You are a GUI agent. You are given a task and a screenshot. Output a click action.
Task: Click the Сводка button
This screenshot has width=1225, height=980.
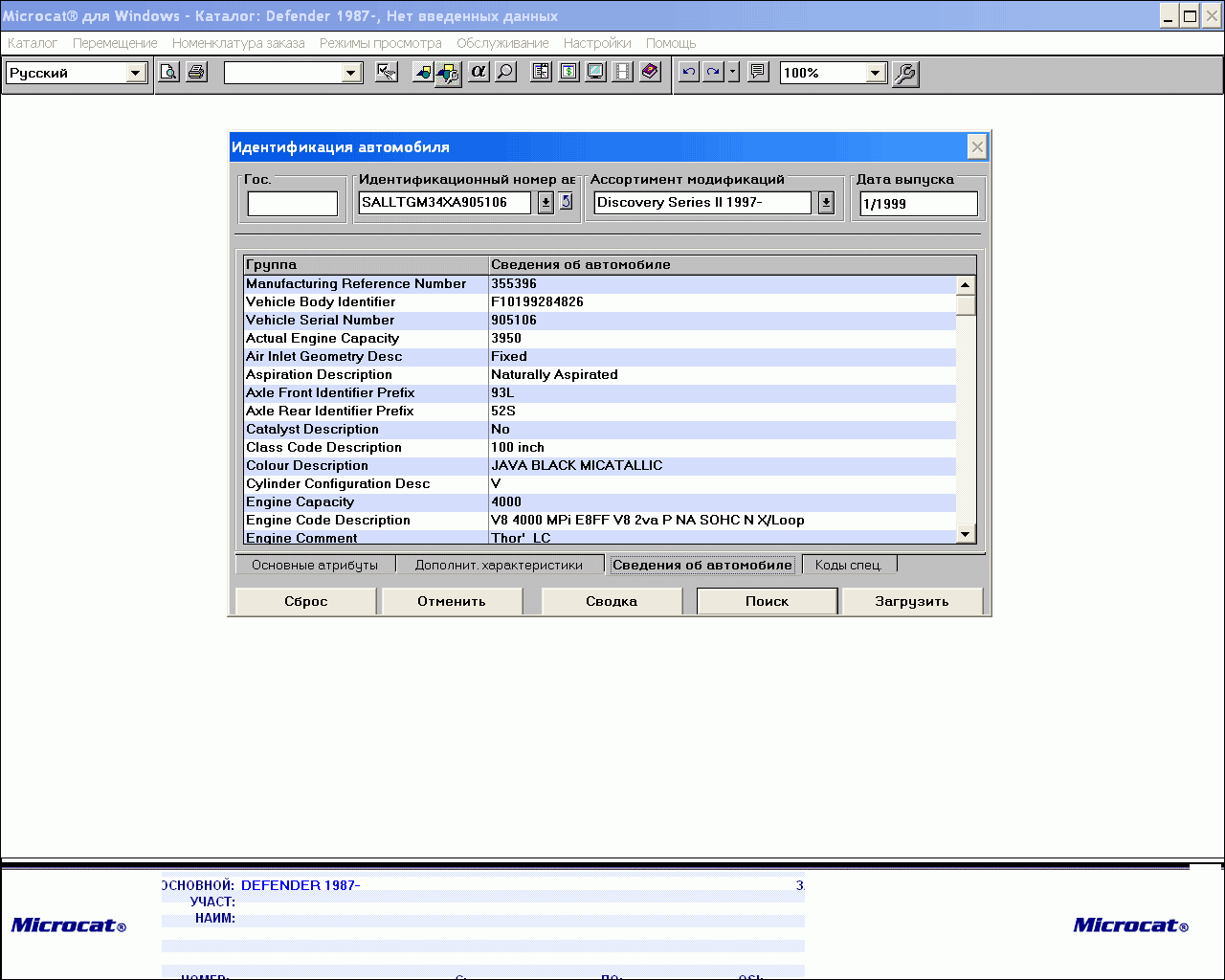pos(612,601)
